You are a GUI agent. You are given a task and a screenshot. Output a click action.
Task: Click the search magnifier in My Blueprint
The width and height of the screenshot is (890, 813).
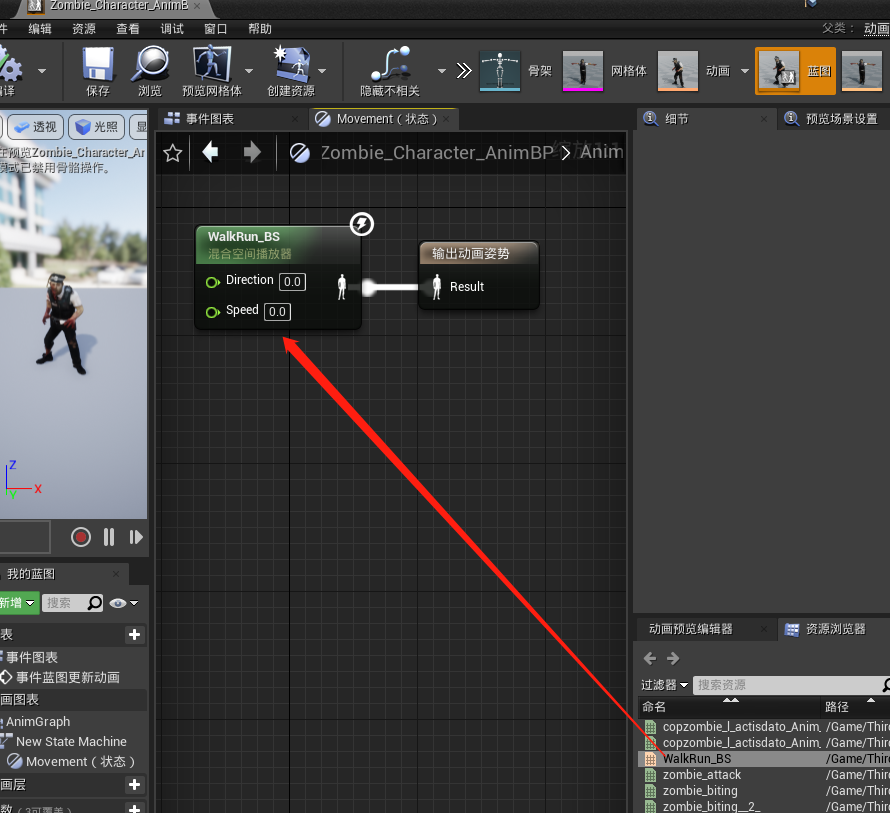pyautogui.click(x=95, y=602)
